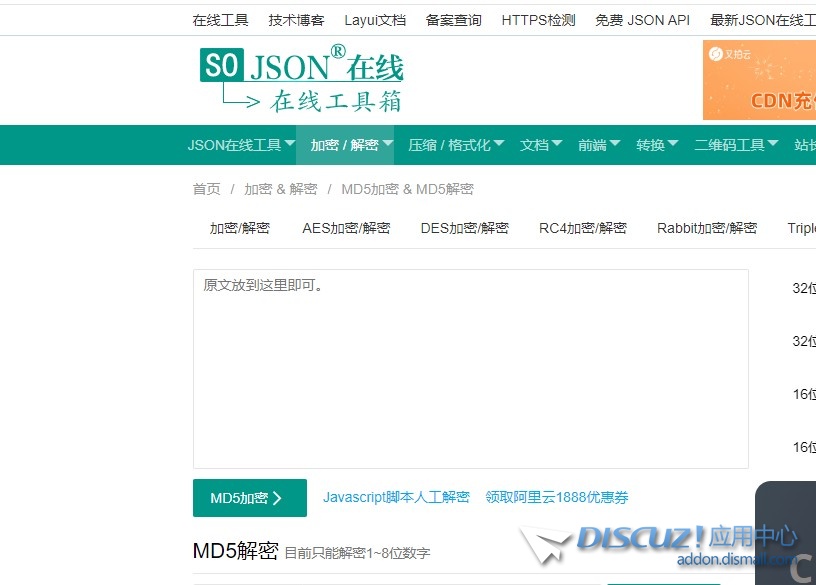Switch to the DES加密/解密 tab

[464, 228]
